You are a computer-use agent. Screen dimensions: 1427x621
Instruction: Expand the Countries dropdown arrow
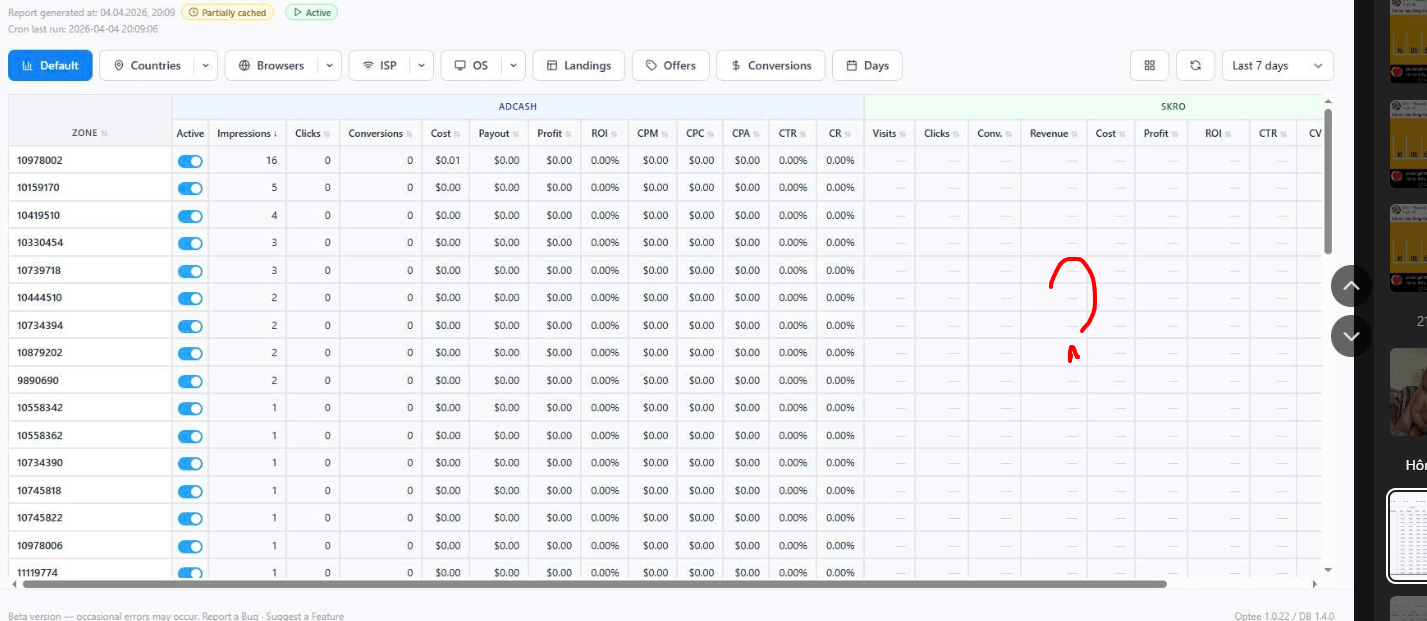(205, 65)
